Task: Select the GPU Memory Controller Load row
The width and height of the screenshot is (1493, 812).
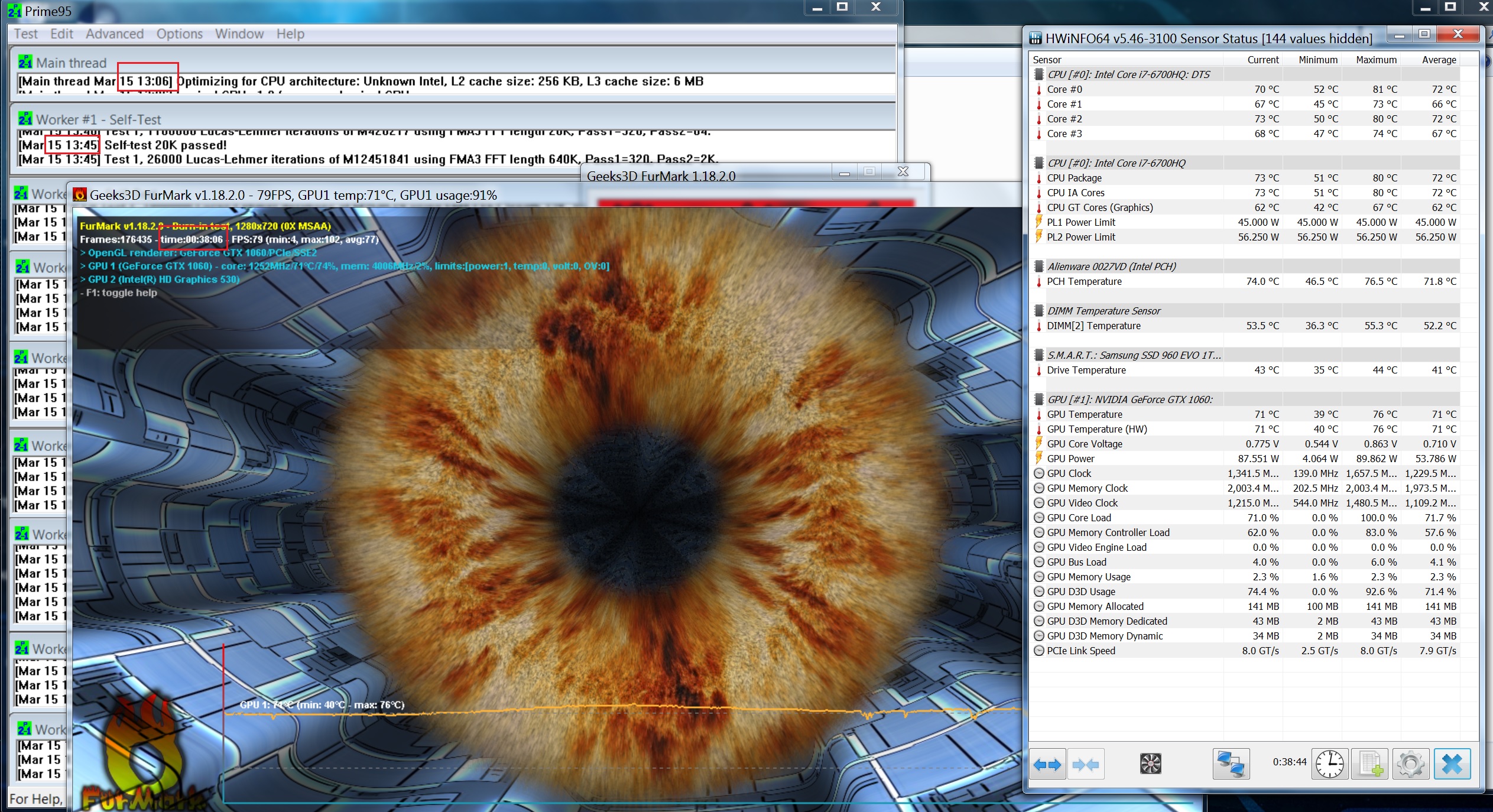Action: [1245, 532]
